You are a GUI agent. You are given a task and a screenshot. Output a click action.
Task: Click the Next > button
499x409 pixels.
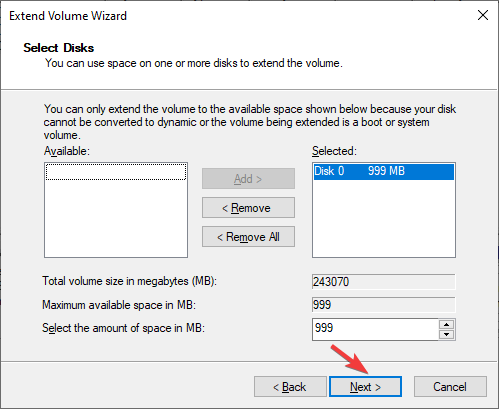[x=365, y=387]
